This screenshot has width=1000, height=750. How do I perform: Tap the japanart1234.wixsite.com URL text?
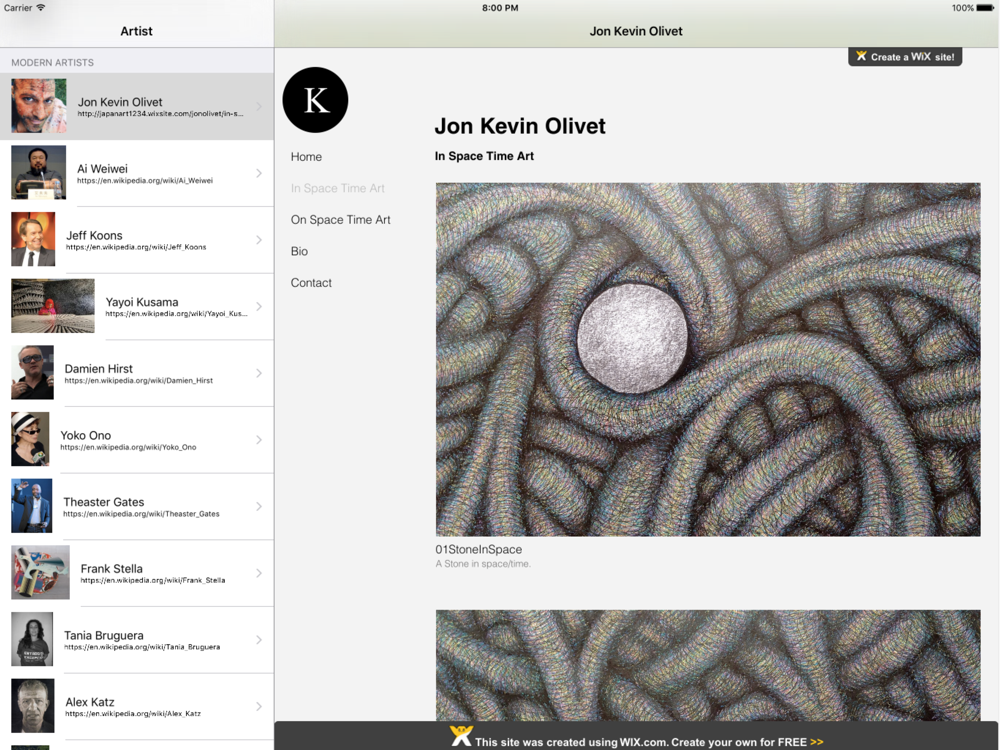(x=160, y=114)
